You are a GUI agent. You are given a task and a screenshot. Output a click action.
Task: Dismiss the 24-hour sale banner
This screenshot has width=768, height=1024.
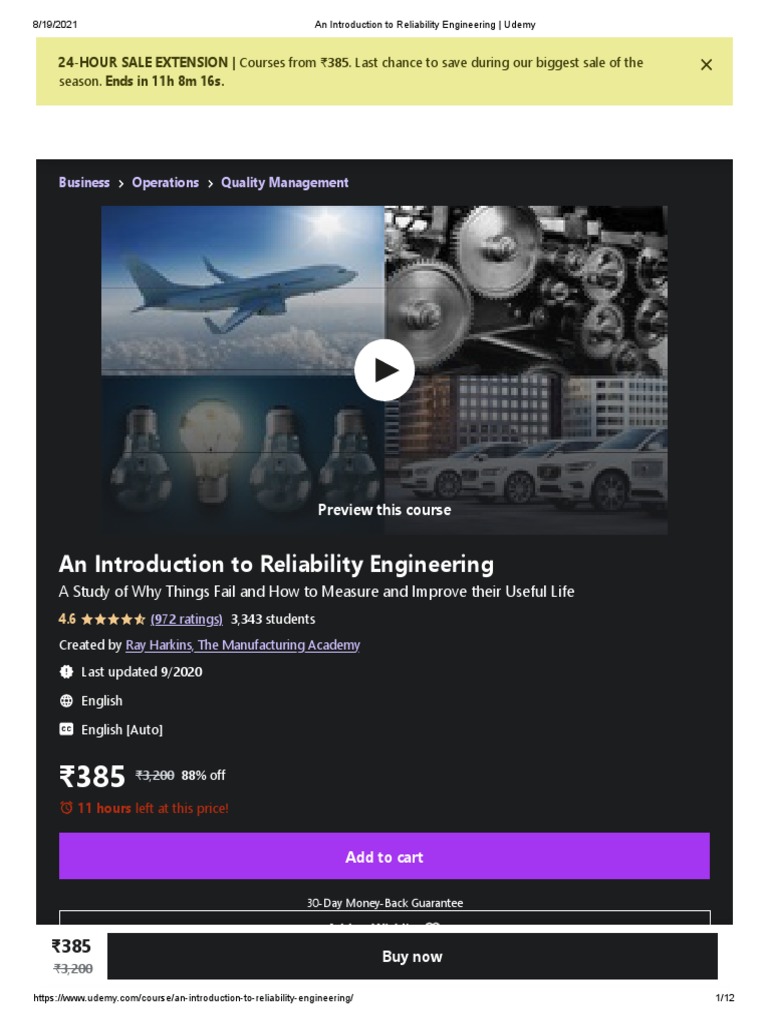(x=706, y=65)
